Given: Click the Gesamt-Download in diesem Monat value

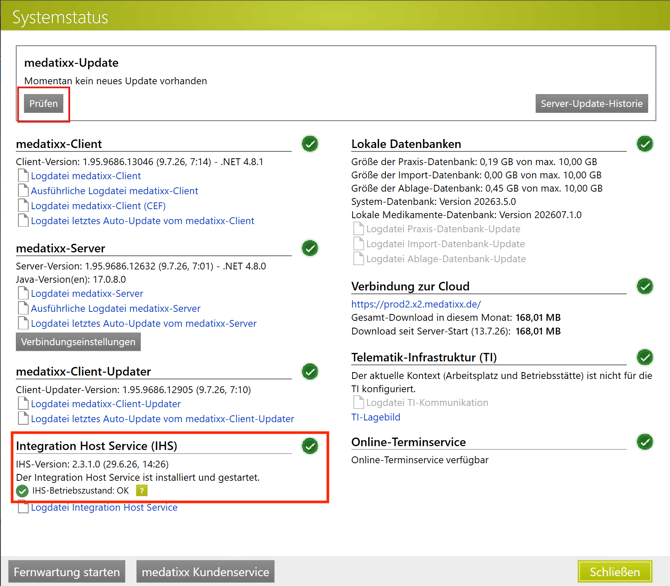Looking at the screenshot, I should pos(538,318).
